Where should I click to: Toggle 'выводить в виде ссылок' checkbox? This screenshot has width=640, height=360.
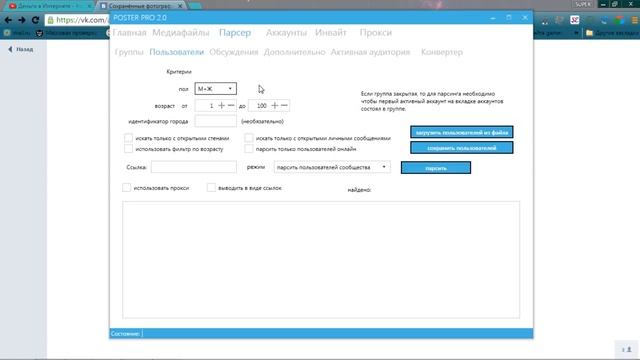(211, 188)
